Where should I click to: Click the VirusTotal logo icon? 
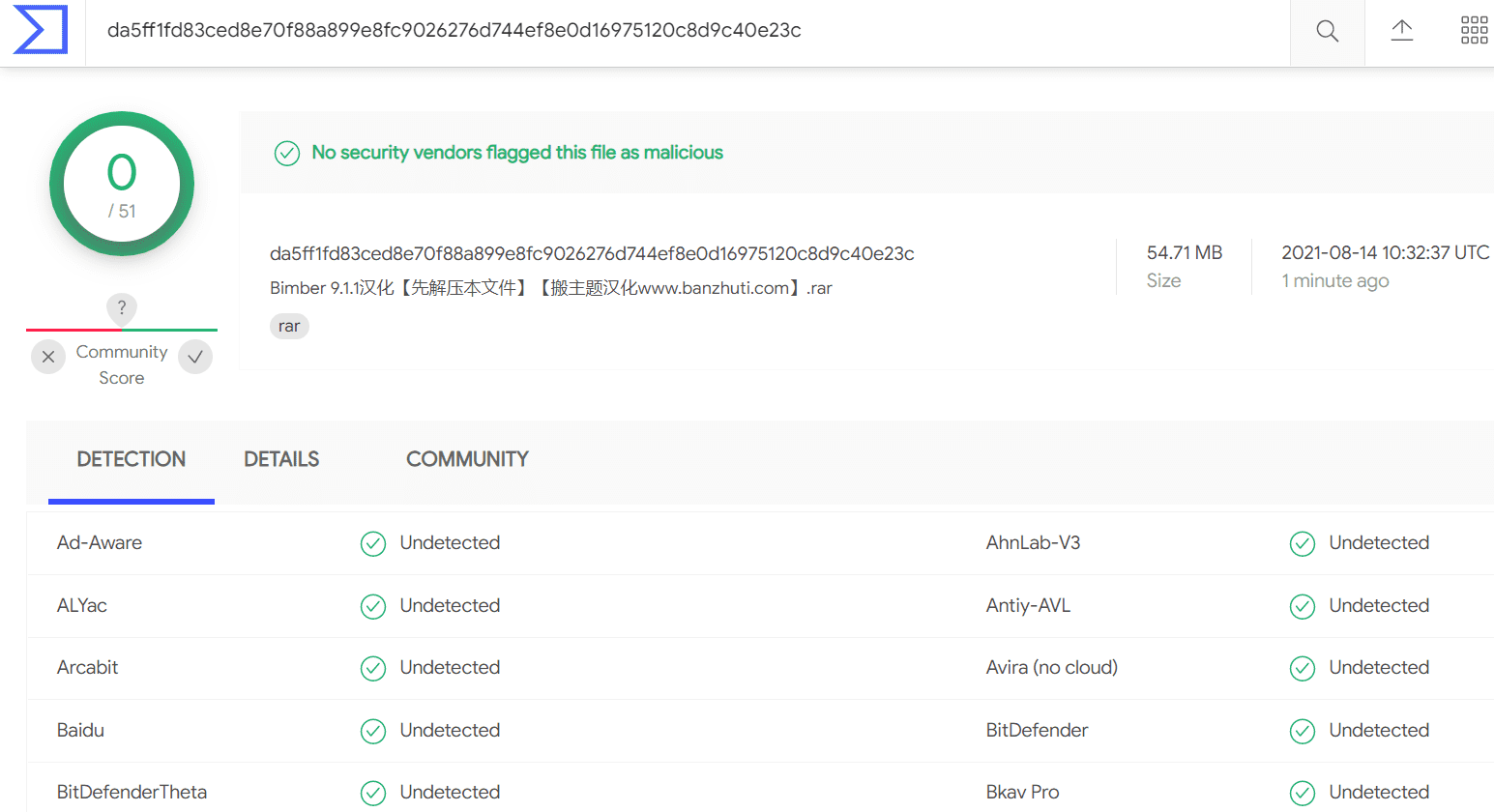point(41,30)
